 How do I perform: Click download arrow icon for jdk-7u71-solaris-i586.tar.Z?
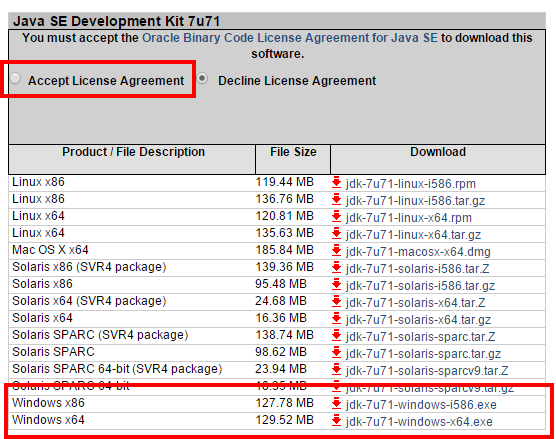(x=336, y=268)
